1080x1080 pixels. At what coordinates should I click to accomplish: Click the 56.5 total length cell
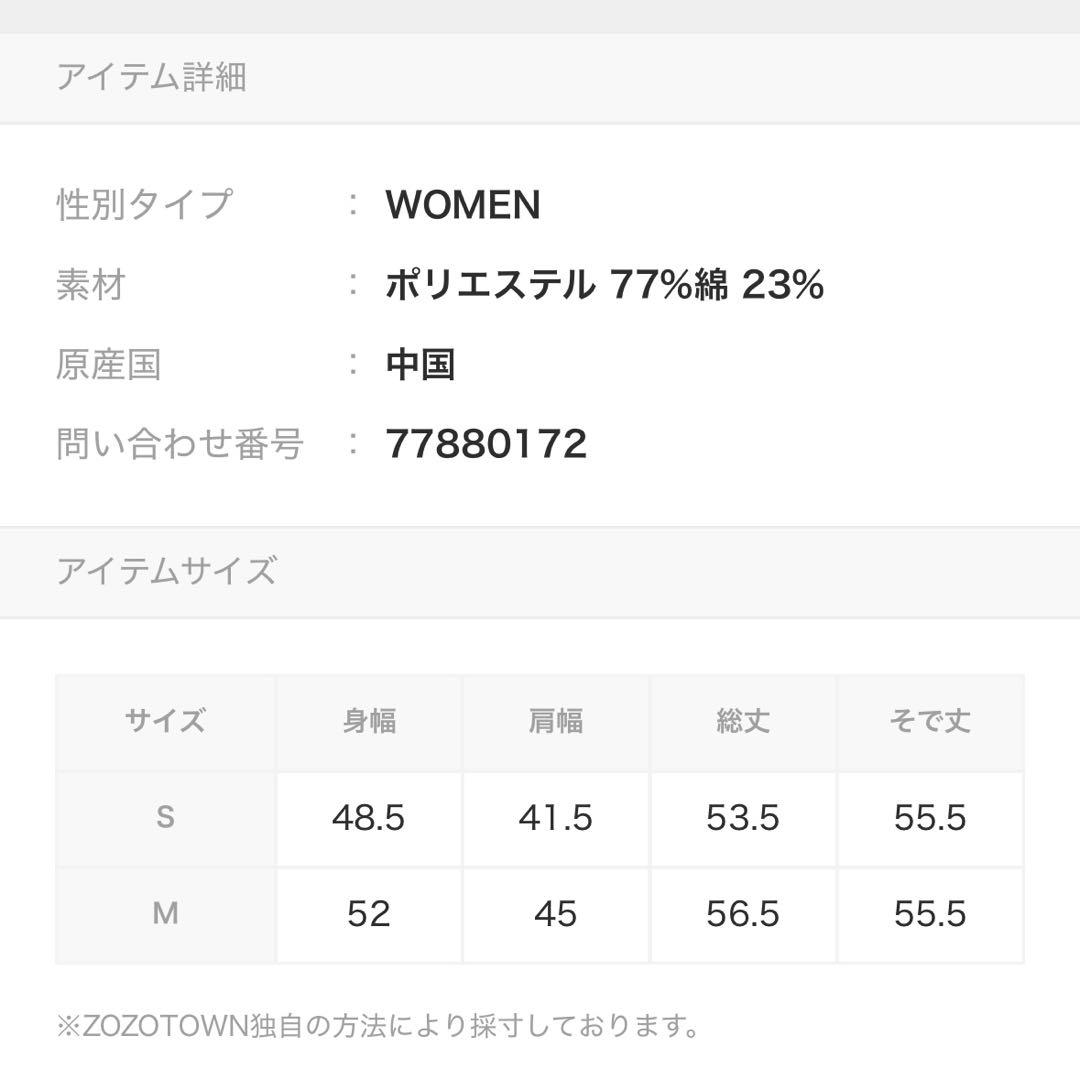pyautogui.click(x=743, y=915)
